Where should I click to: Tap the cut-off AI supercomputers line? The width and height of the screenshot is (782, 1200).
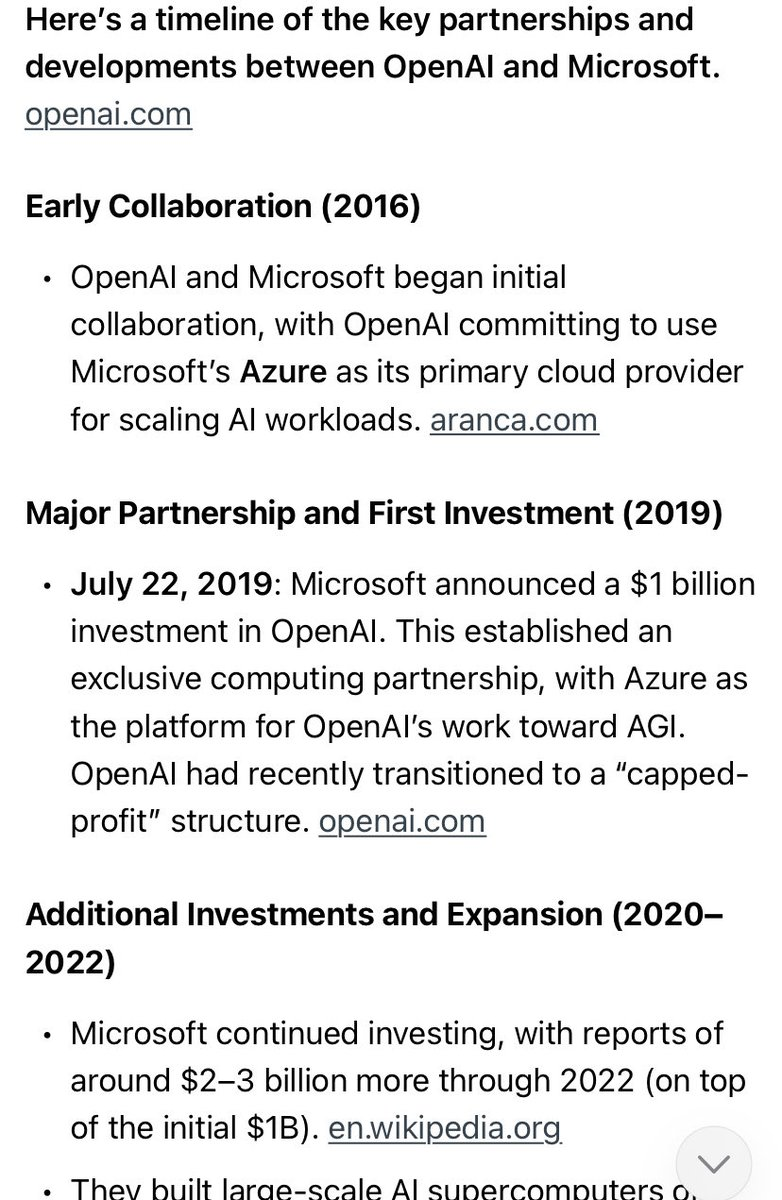pyautogui.click(x=370, y=1188)
